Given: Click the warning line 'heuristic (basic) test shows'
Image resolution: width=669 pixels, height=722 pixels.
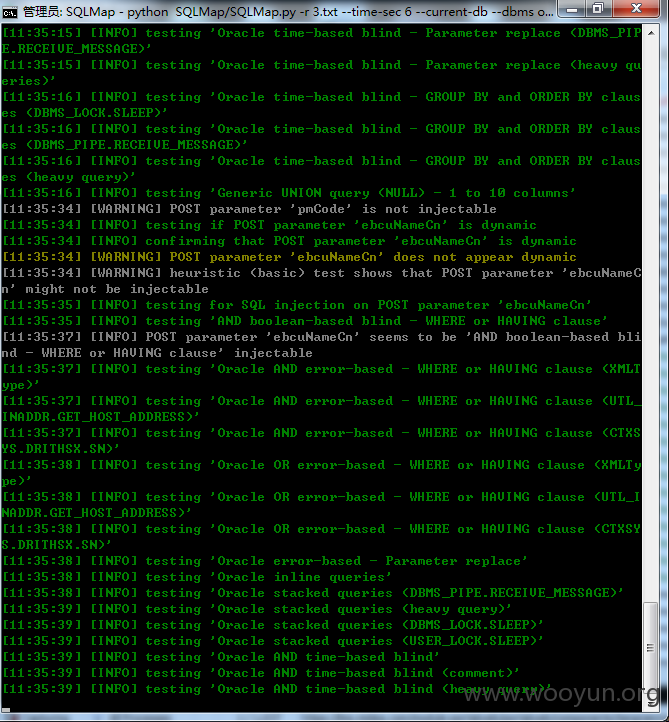Looking at the screenshot, I should [x=321, y=273].
